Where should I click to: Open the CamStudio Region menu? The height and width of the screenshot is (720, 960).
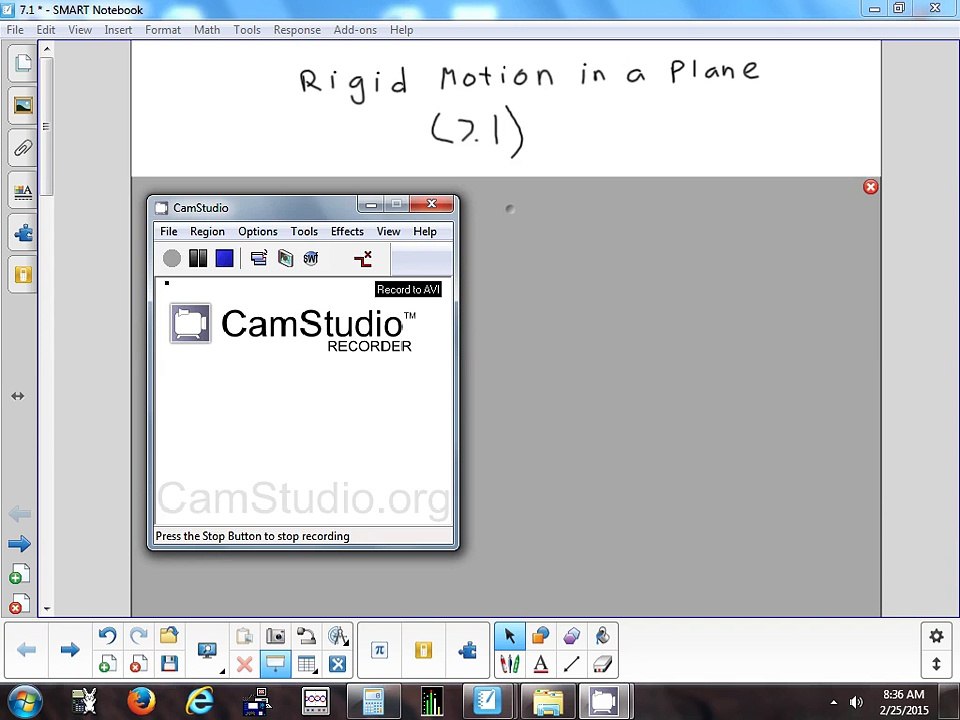click(207, 231)
